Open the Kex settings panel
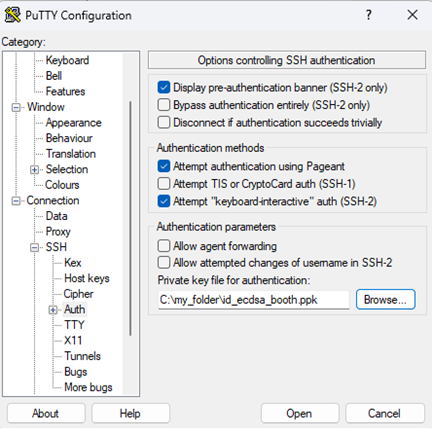 coord(73,263)
